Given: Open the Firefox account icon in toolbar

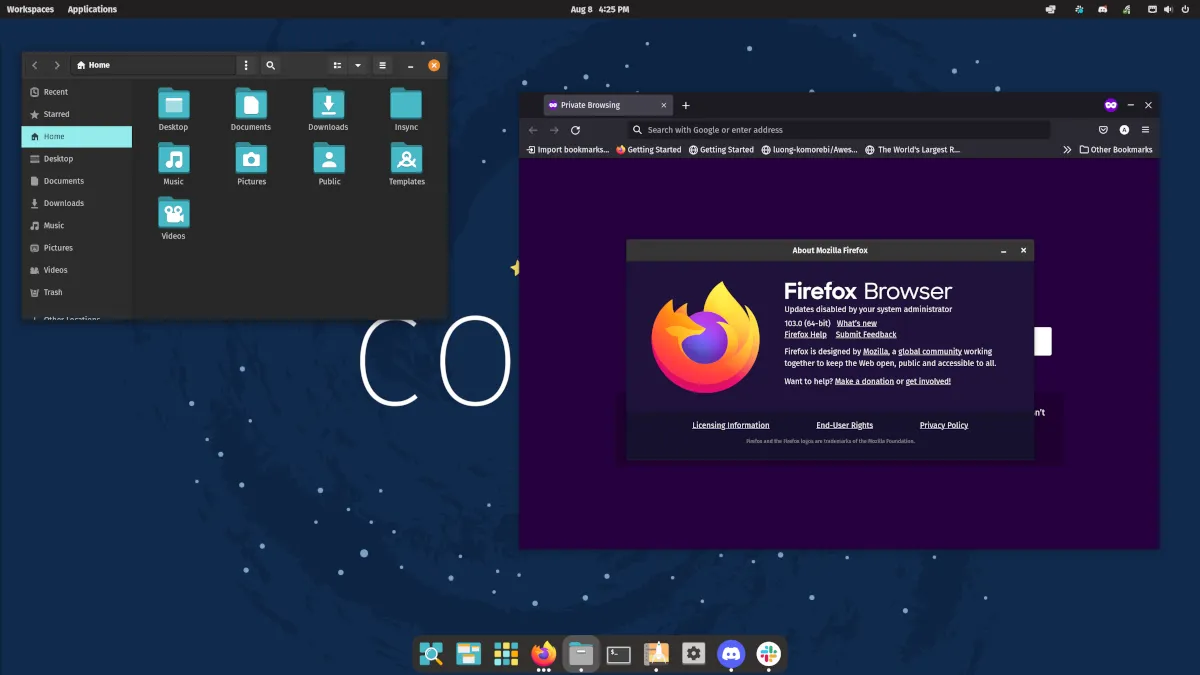Looking at the screenshot, I should (1124, 129).
